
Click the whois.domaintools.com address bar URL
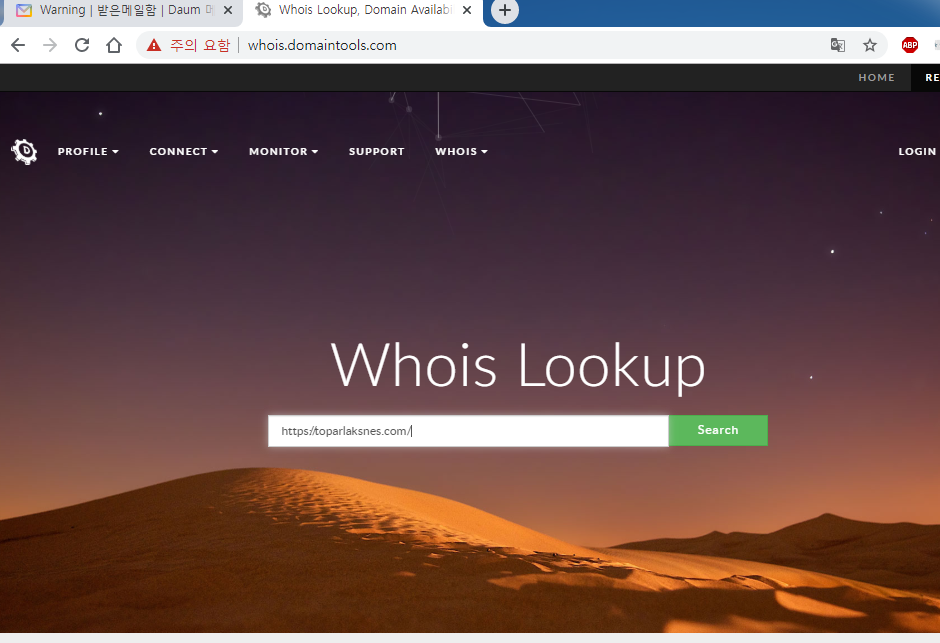(322, 46)
